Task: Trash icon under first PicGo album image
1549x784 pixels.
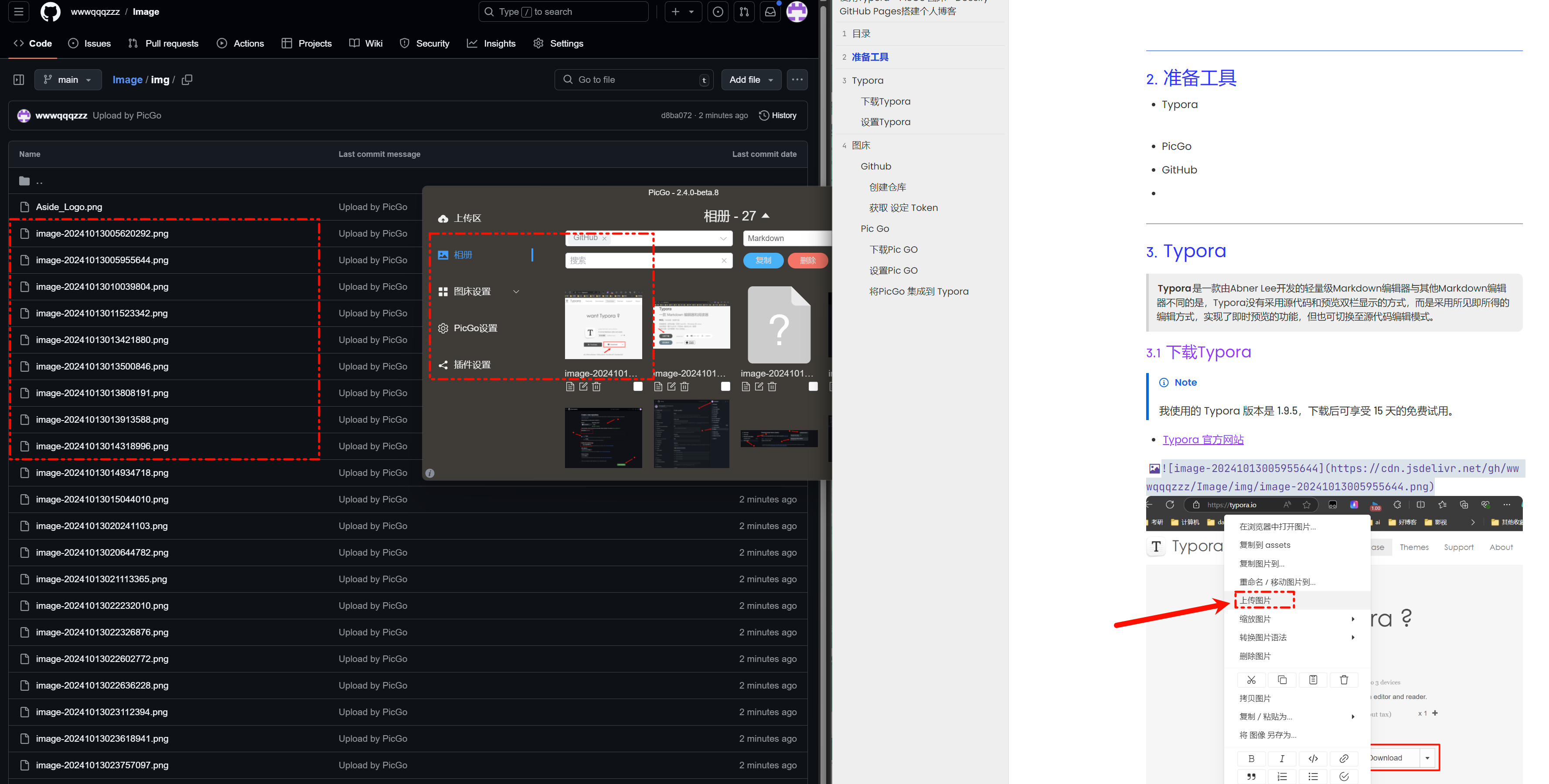Action: pos(596,387)
